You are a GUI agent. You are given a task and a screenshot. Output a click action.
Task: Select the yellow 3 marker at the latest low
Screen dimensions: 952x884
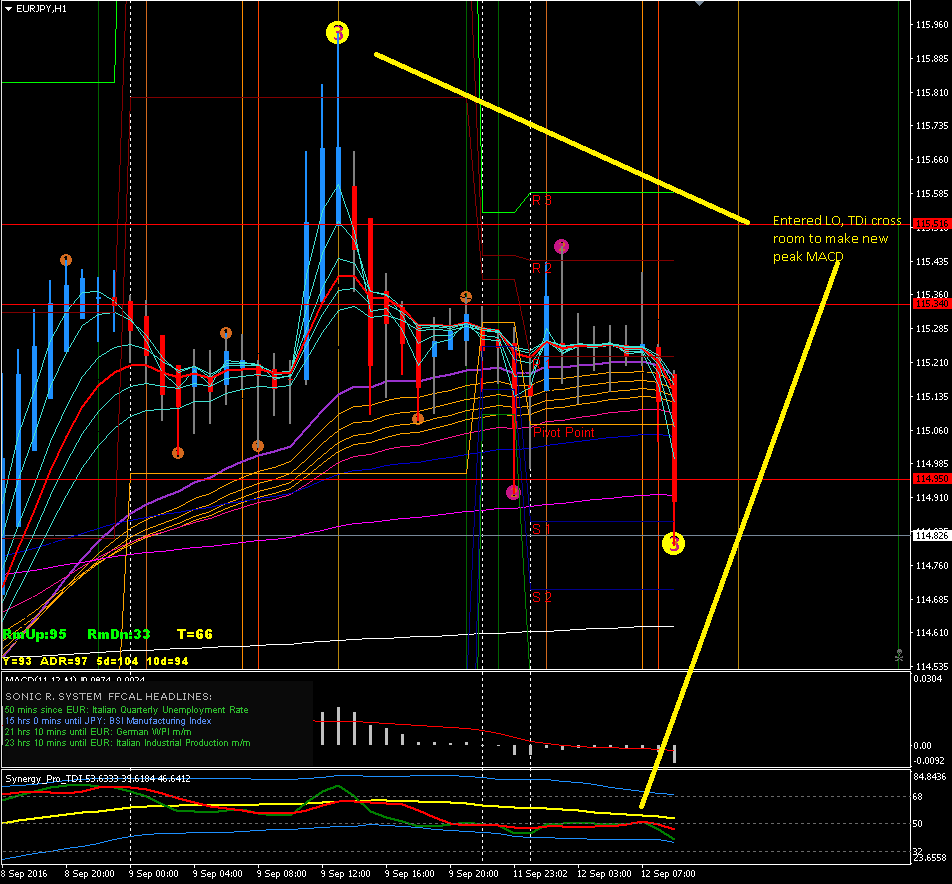point(673,543)
